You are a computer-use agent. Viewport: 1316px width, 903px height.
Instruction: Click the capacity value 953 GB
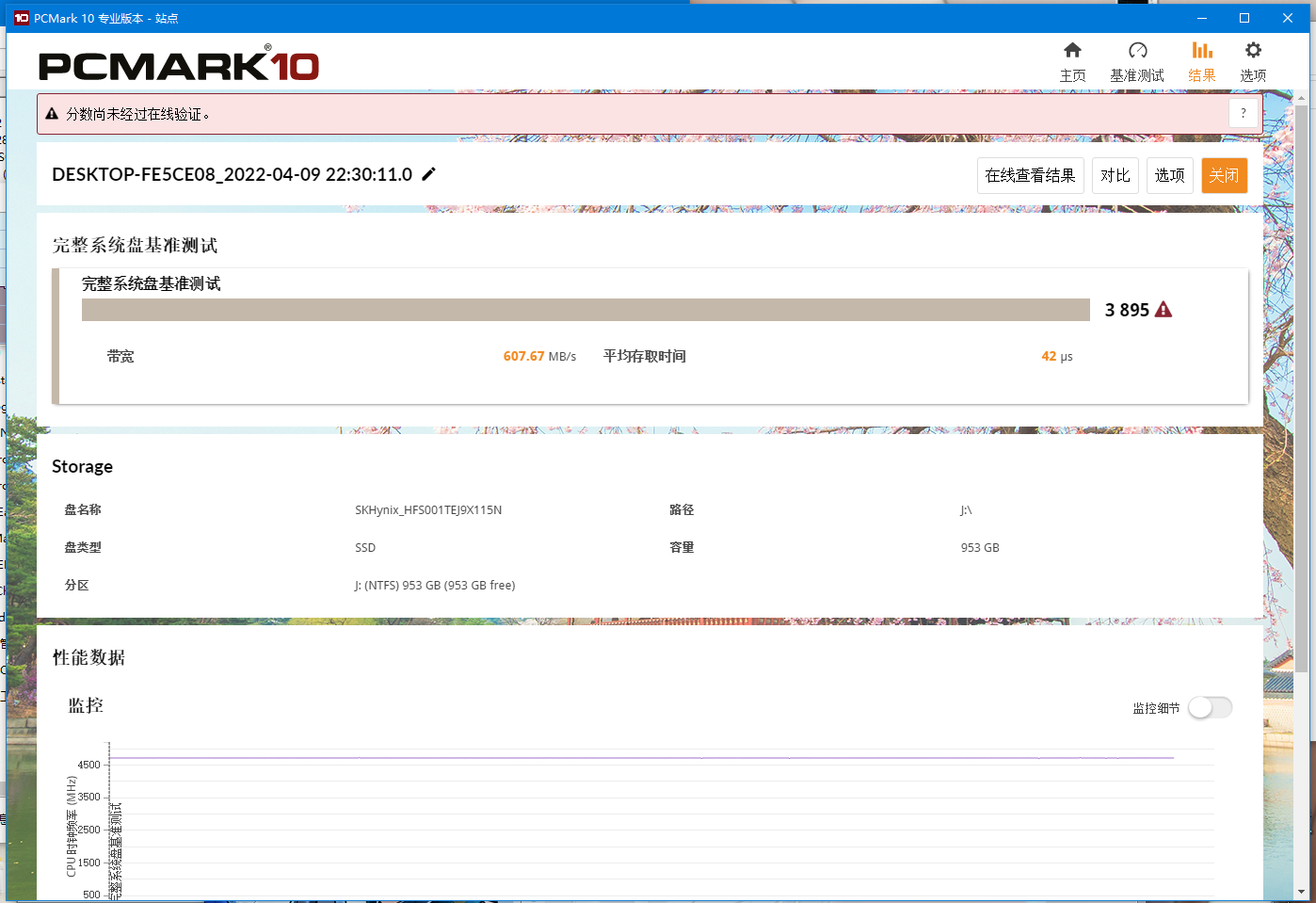coord(980,547)
